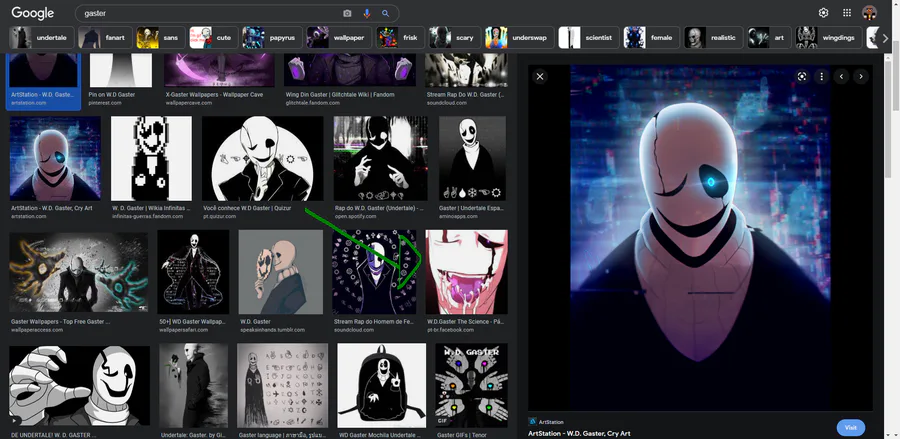
Task: Start voice search with microphone icon
Action: click(x=367, y=13)
